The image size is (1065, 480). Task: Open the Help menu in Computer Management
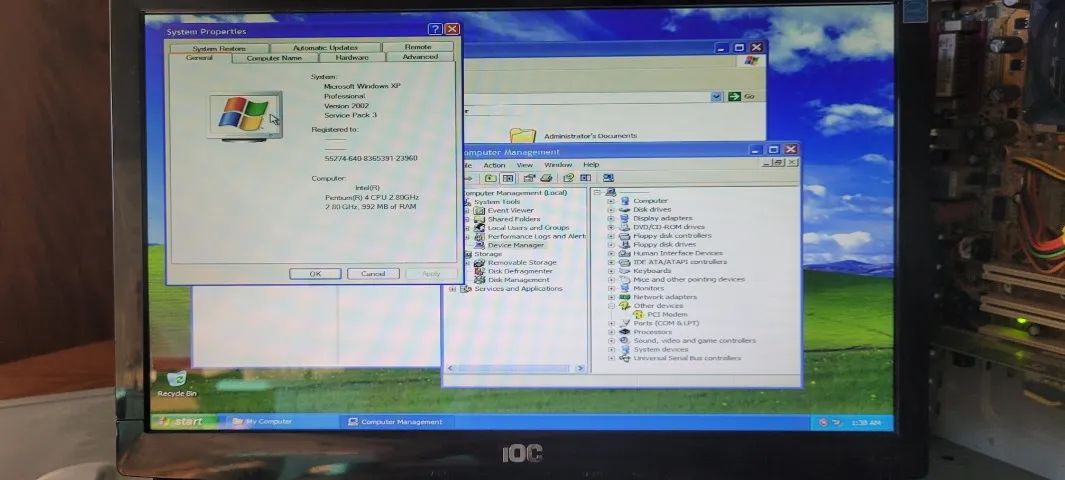click(x=591, y=165)
